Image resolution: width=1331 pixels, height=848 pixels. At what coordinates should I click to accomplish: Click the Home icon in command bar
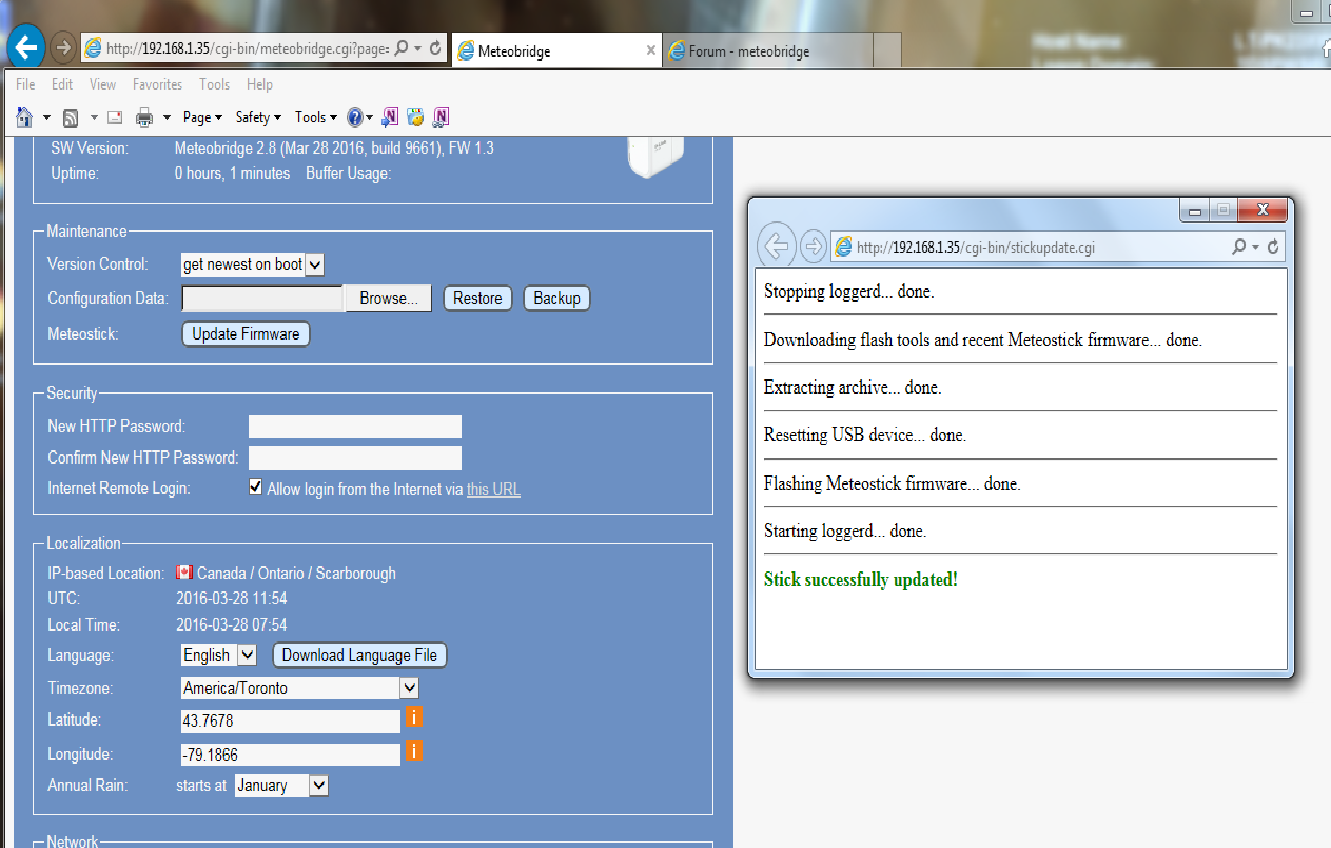tap(25, 118)
